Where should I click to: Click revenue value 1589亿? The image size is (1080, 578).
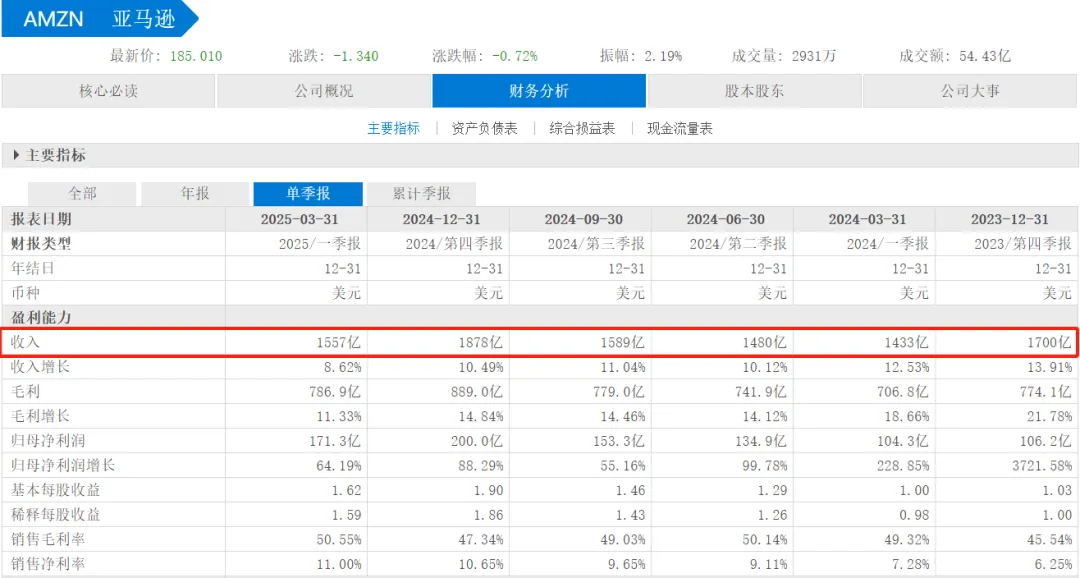coord(623,342)
